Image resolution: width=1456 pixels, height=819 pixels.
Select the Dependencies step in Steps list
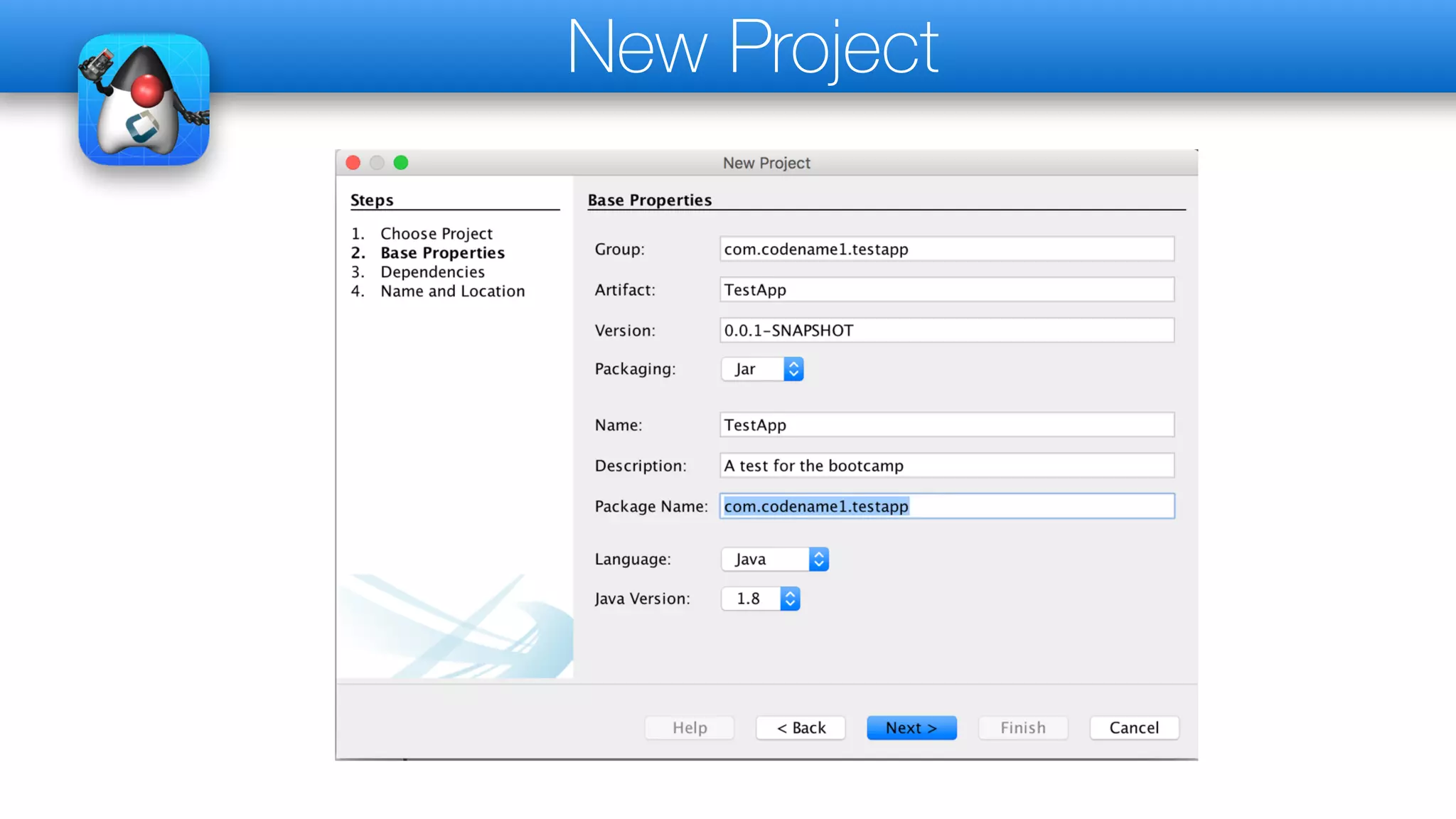tap(432, 272)
